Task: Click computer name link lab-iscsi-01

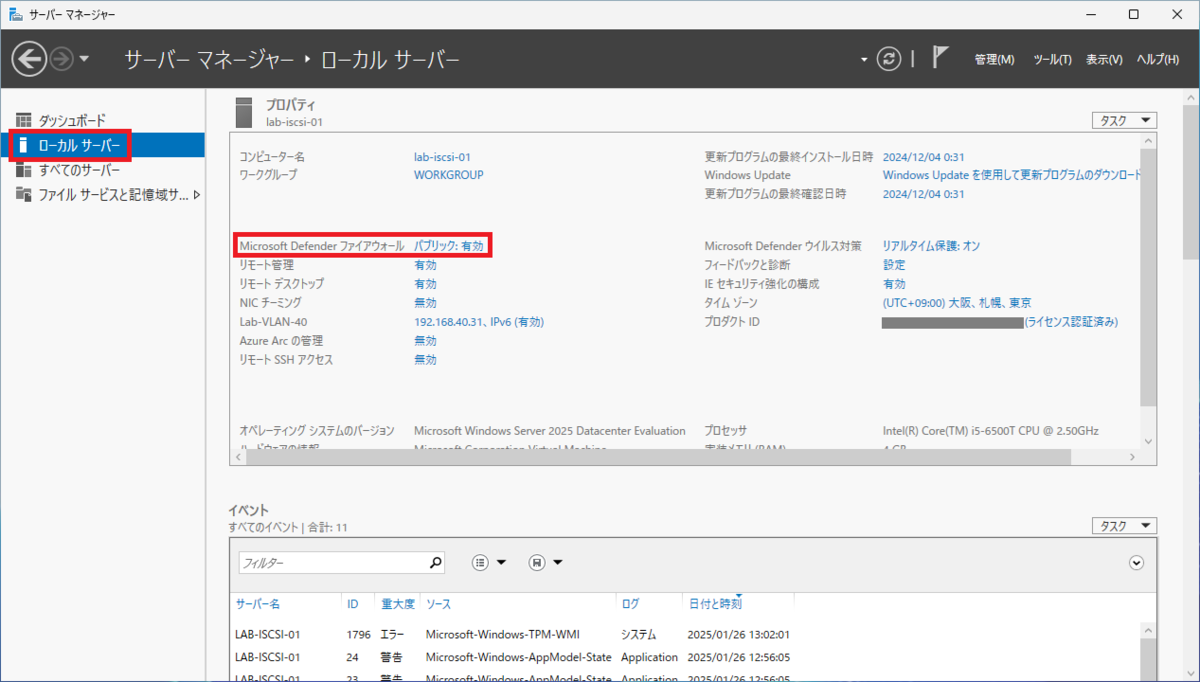Action: 442,157
